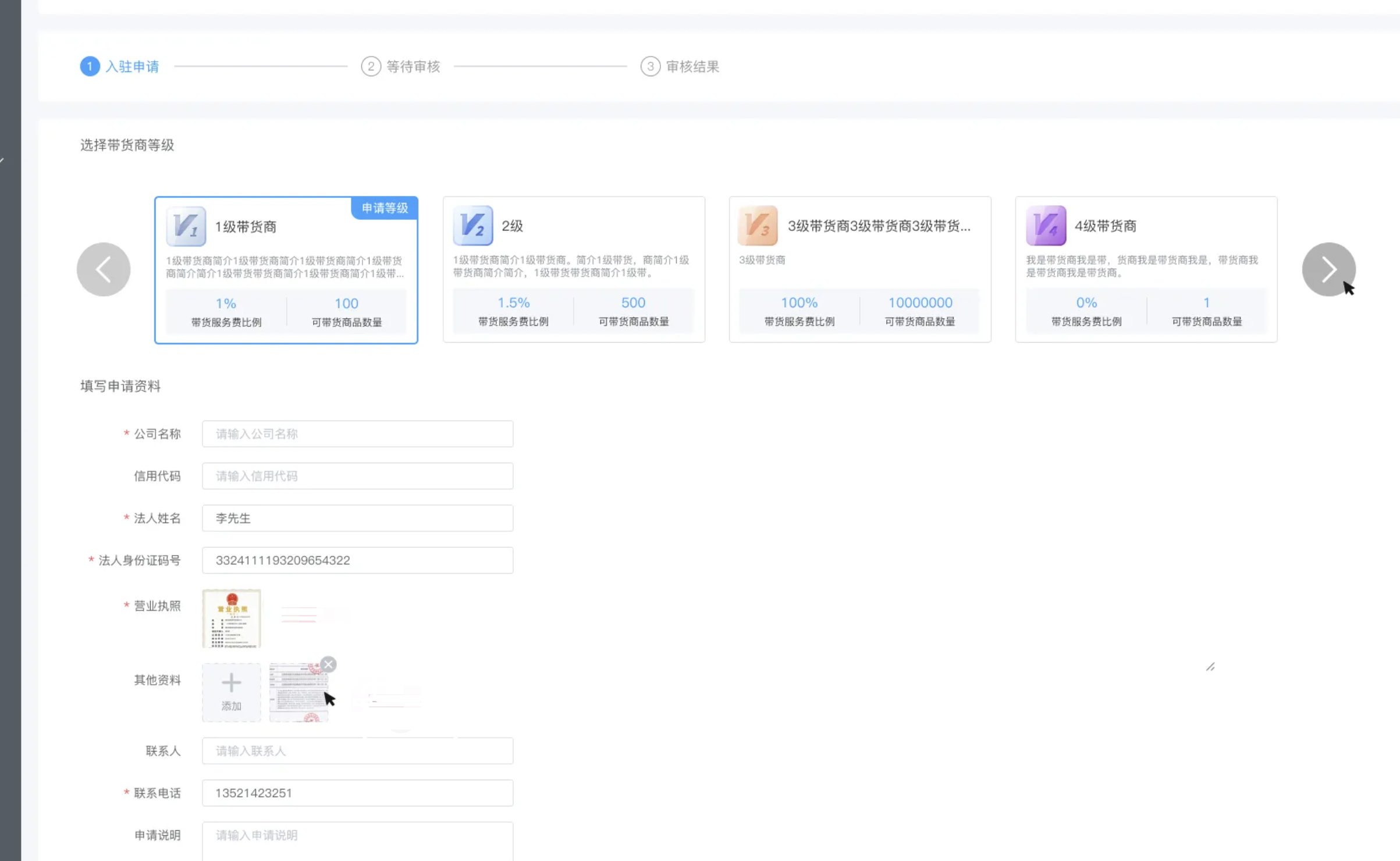Click the 信用代码 input field
Viewport: 1400px width, 861px height.
pos(357,476)
